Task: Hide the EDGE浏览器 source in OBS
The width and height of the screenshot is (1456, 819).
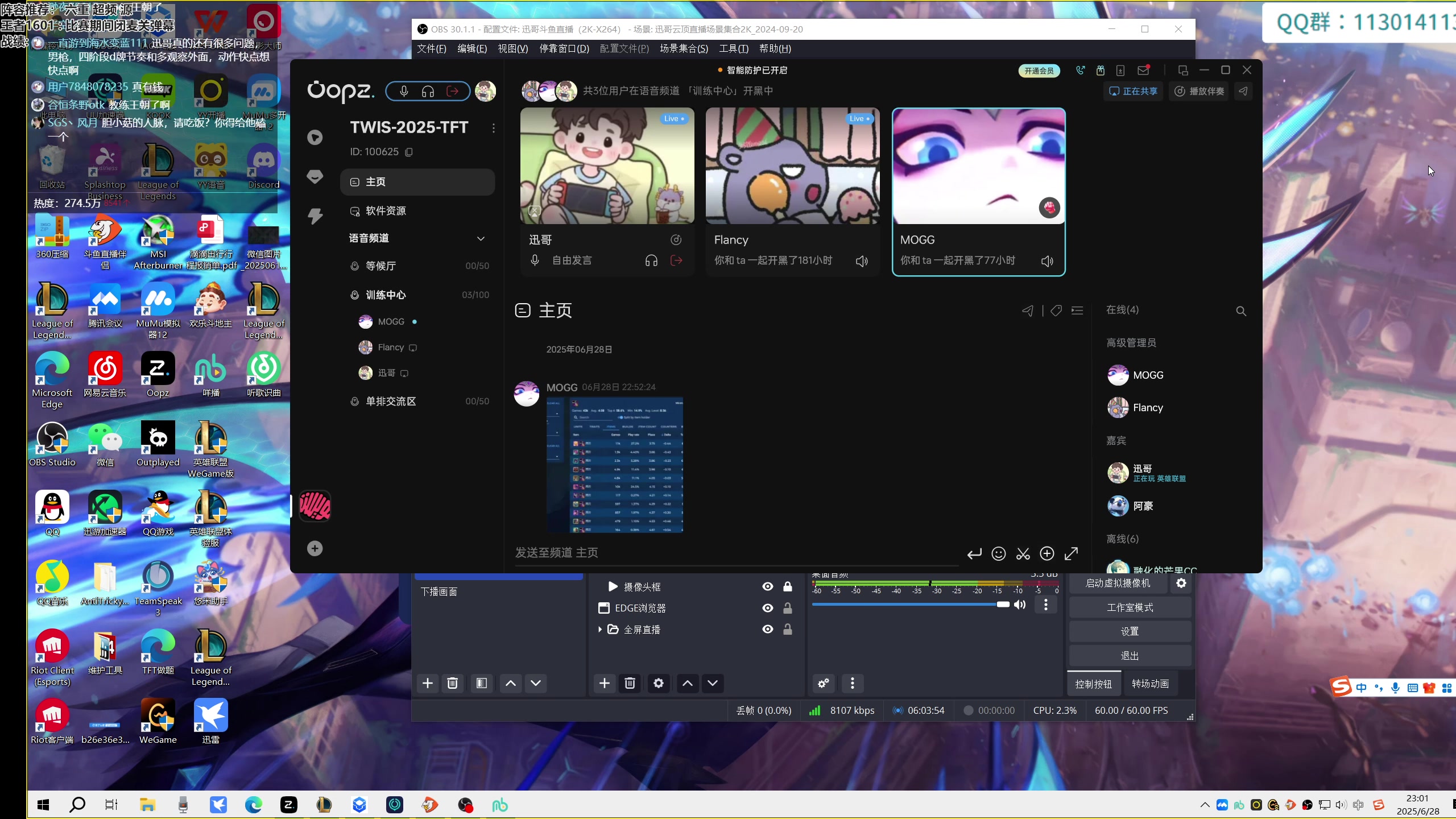Action: point(768,609)
